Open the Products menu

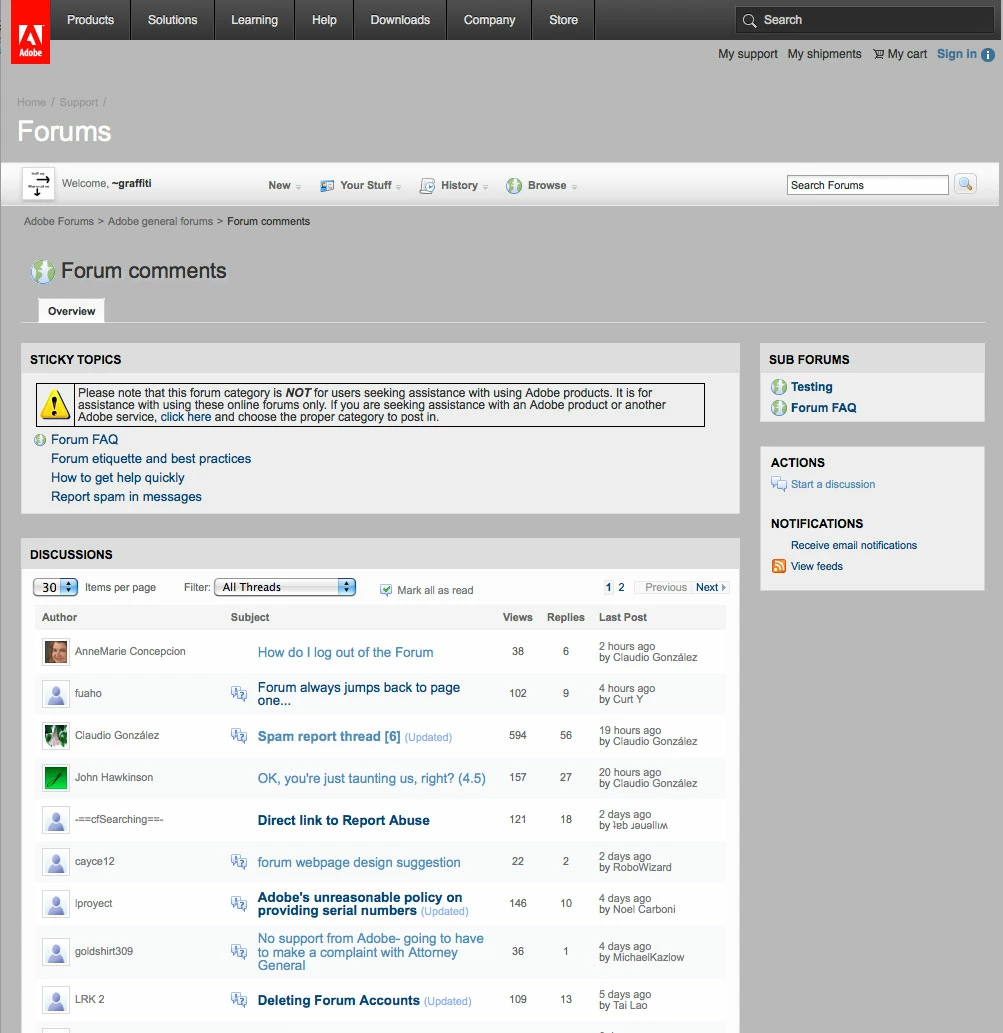click(90, 20)
